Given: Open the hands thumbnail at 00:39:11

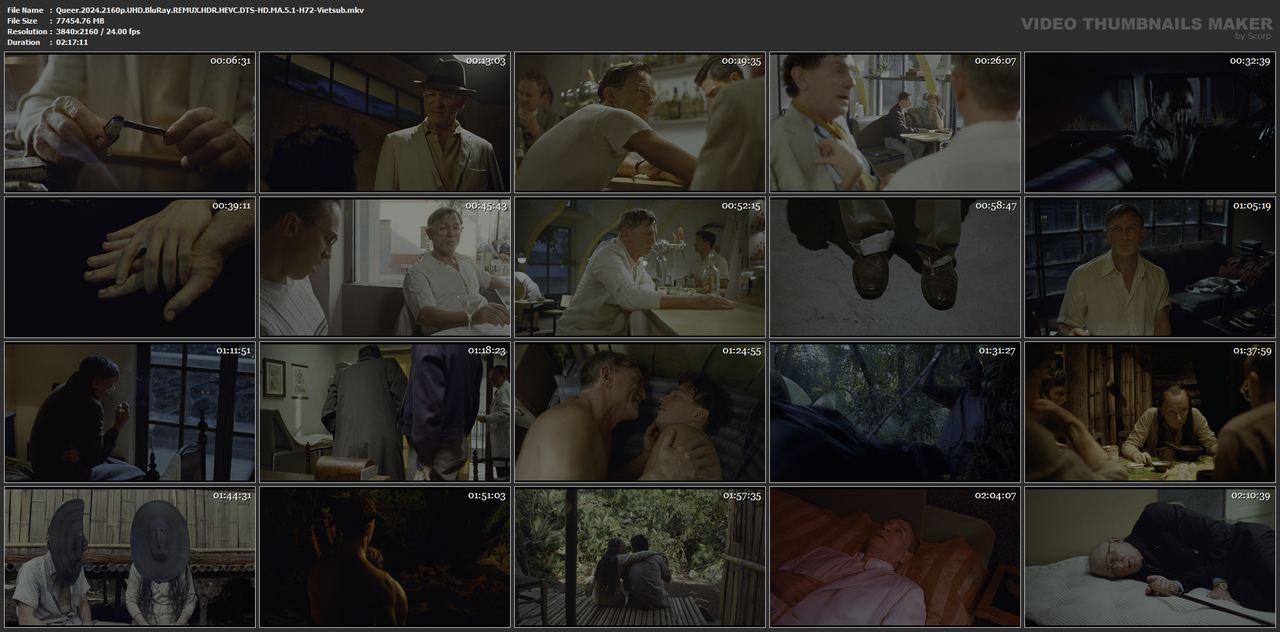Looking at the screenshot, I should (x=130, y=267).
